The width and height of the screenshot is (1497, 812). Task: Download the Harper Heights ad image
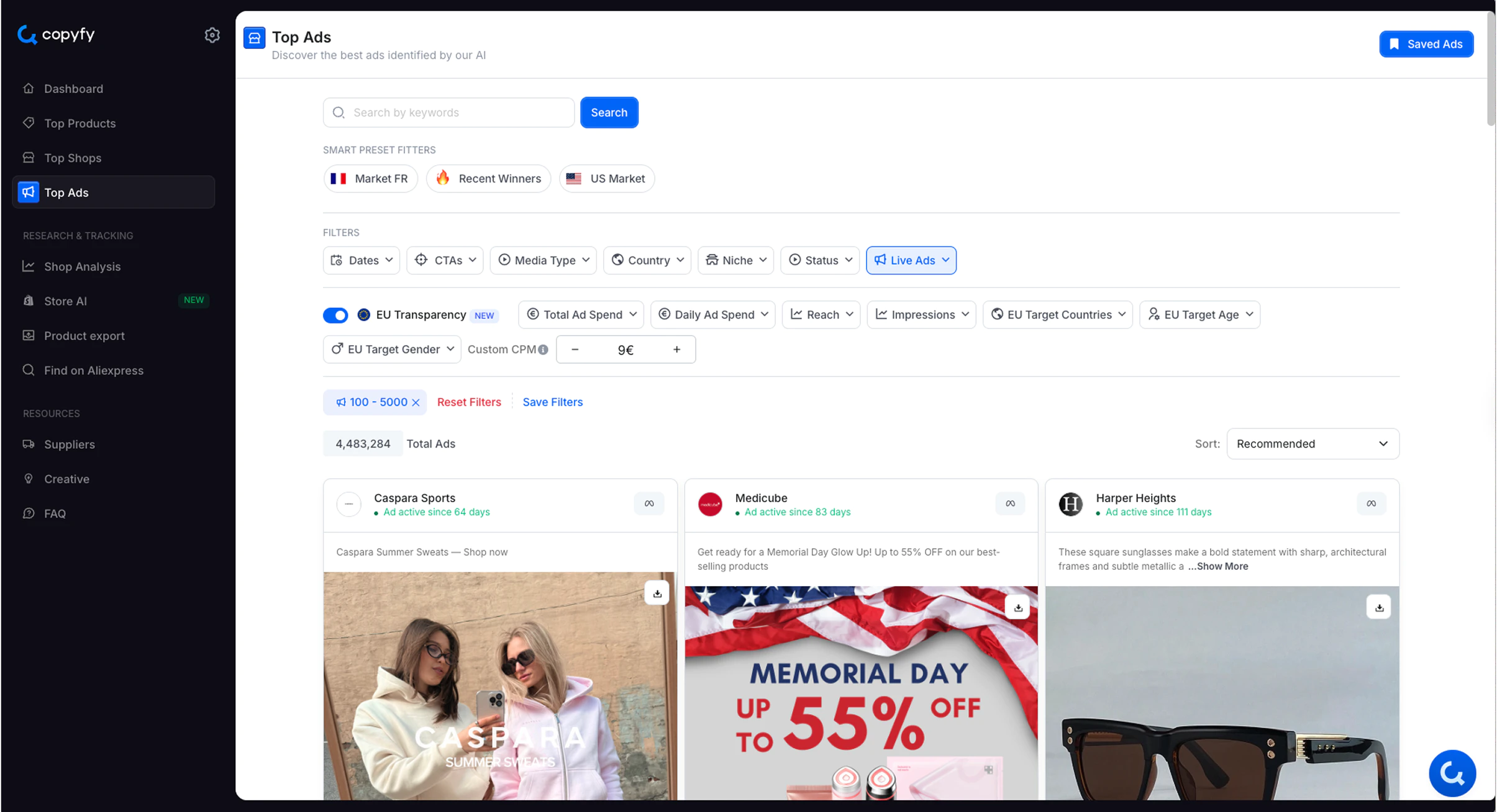(1378, 607)
